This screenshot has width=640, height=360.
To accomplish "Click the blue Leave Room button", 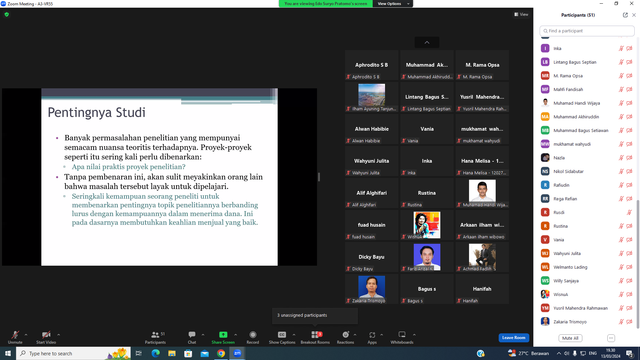I will 513,338.
